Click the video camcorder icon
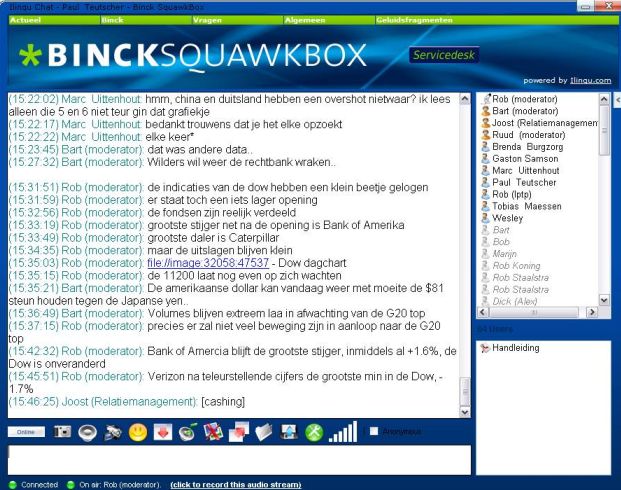The width and height of the screenshot is (621, 490). pos(113,433)
